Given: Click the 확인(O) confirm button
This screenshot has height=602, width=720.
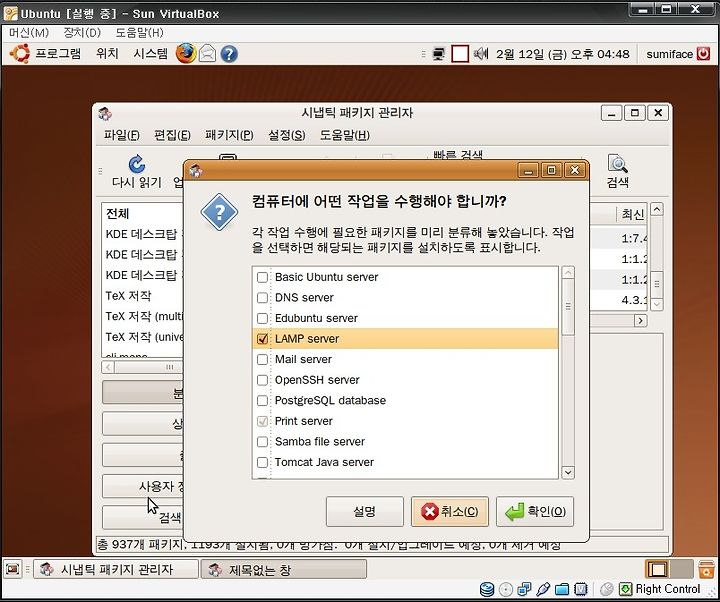Looking at the screenshot, I should (535, 511).
